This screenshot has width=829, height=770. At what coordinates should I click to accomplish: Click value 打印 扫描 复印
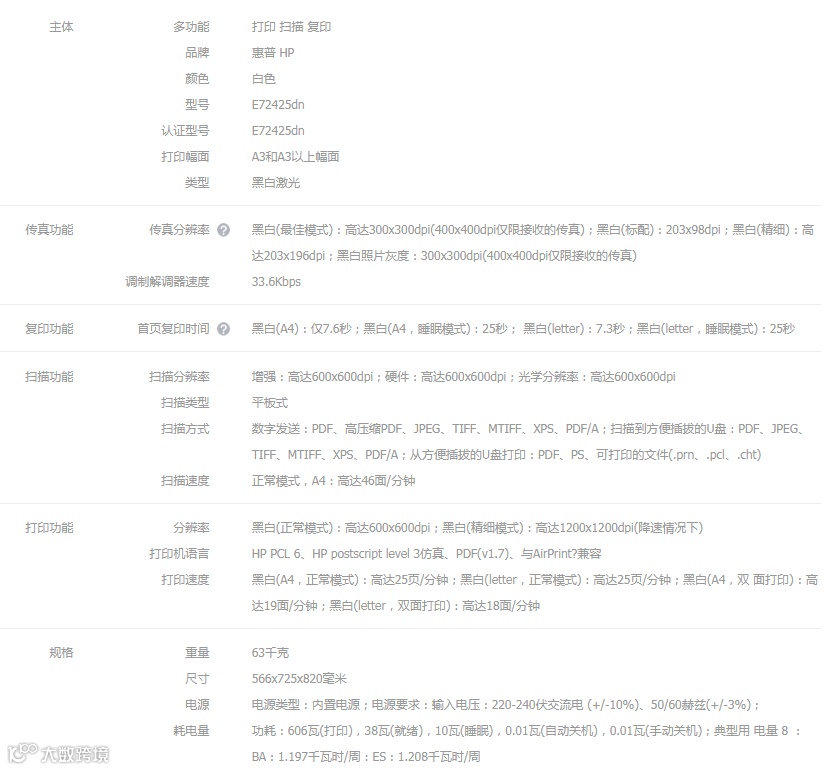tap(291, 27)
